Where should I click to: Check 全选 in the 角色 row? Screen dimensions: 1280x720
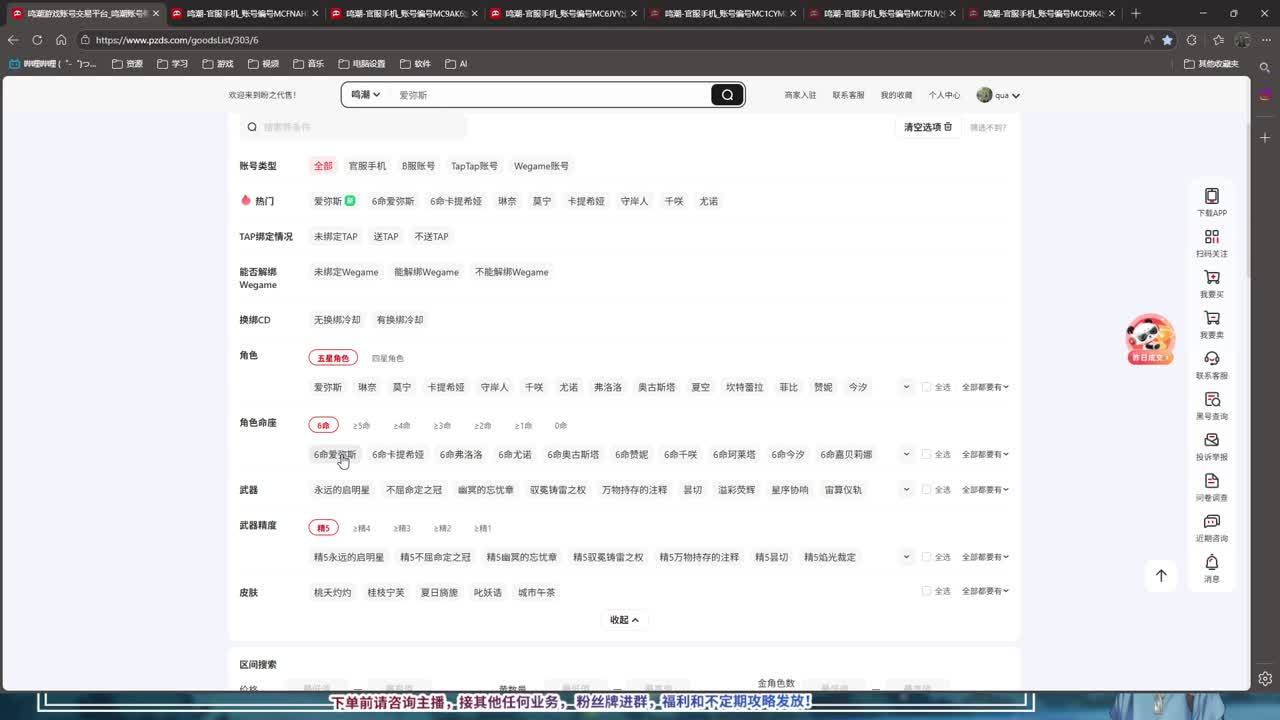coord(926,387)
